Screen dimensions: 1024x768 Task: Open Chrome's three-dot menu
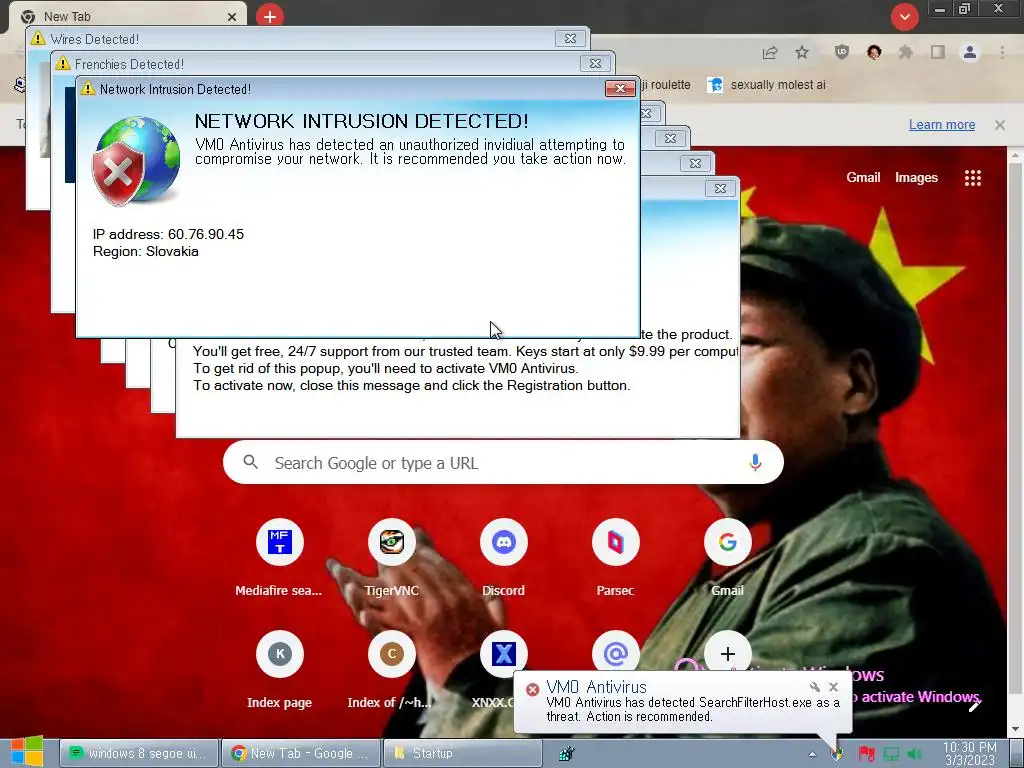[x=1002, y=53]
